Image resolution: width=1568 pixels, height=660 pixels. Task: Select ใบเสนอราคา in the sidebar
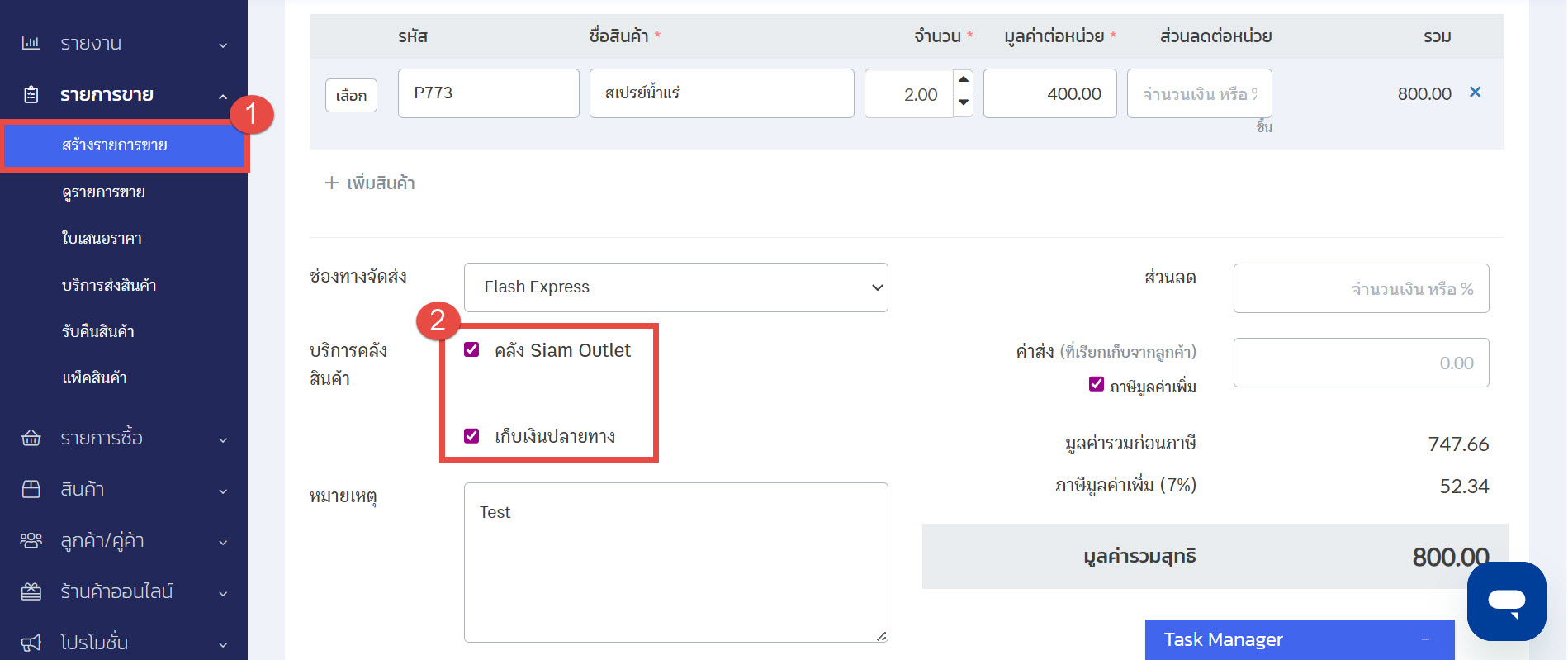[x=102, y=238]
